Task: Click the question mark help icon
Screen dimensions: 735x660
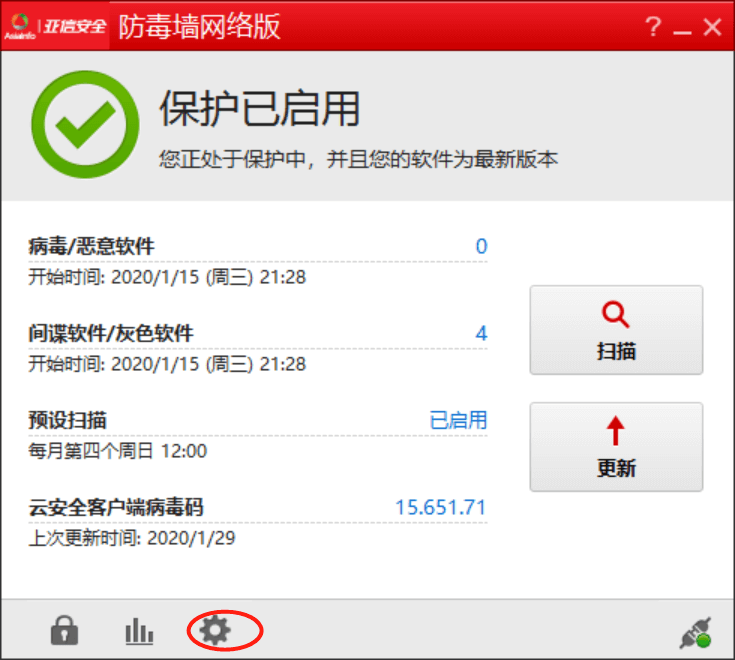Action: pos(652,26)
